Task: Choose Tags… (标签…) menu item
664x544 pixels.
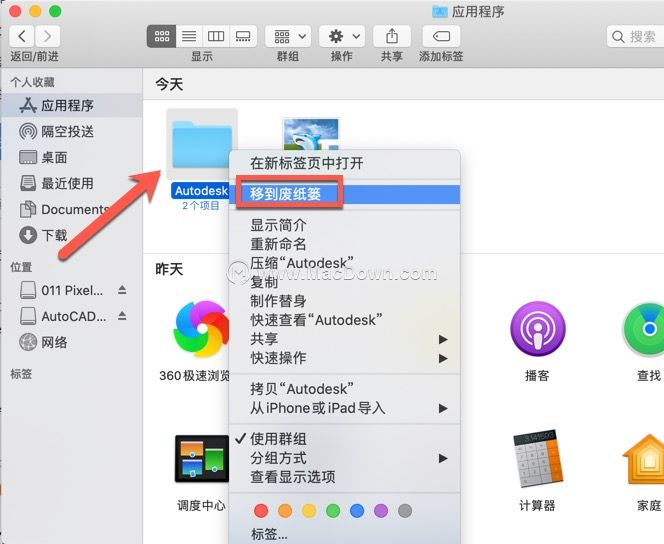Action: coord(344,534)
